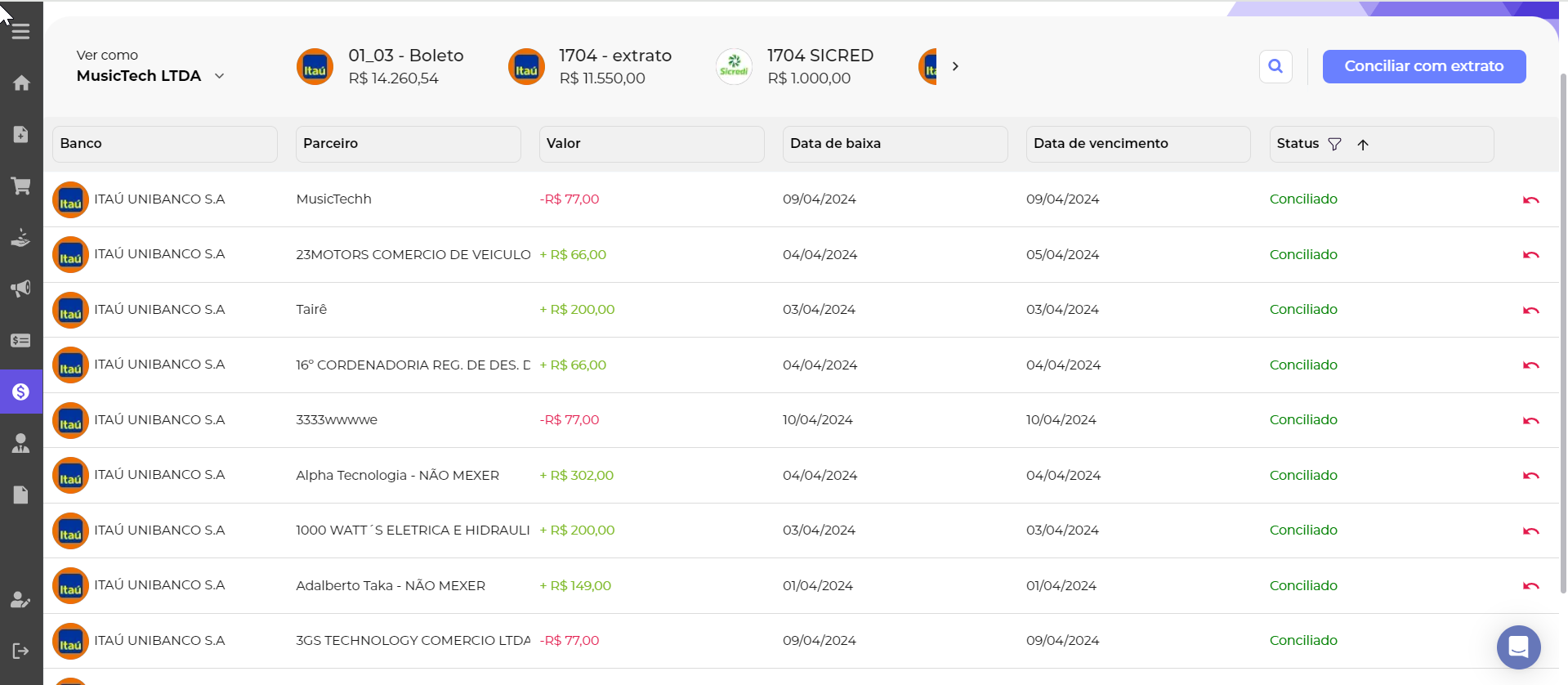Filter the Status column
The width and height of the screenshot is (1568, 685).
tap(1335, 144)
